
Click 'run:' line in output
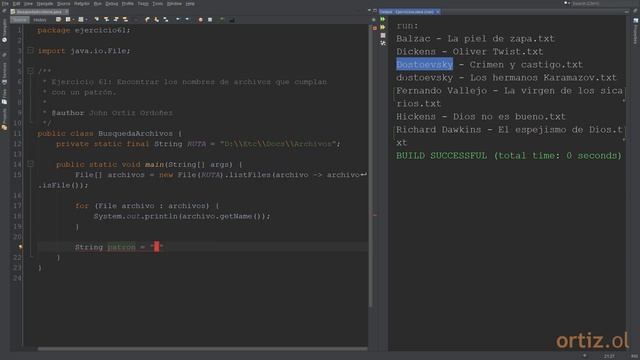coord(407,26)
